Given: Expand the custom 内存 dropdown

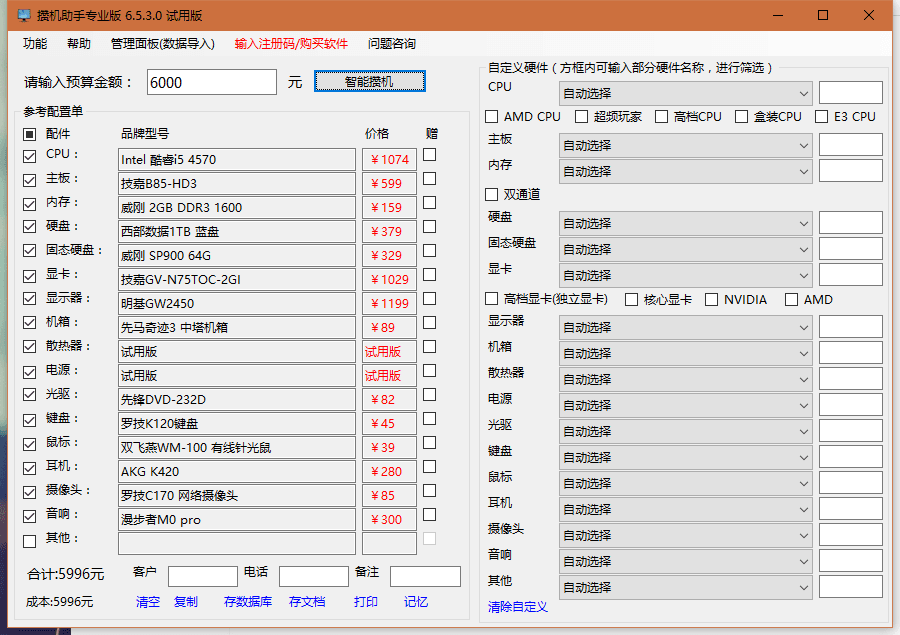Looking at the screenshot, I should 686,172.
